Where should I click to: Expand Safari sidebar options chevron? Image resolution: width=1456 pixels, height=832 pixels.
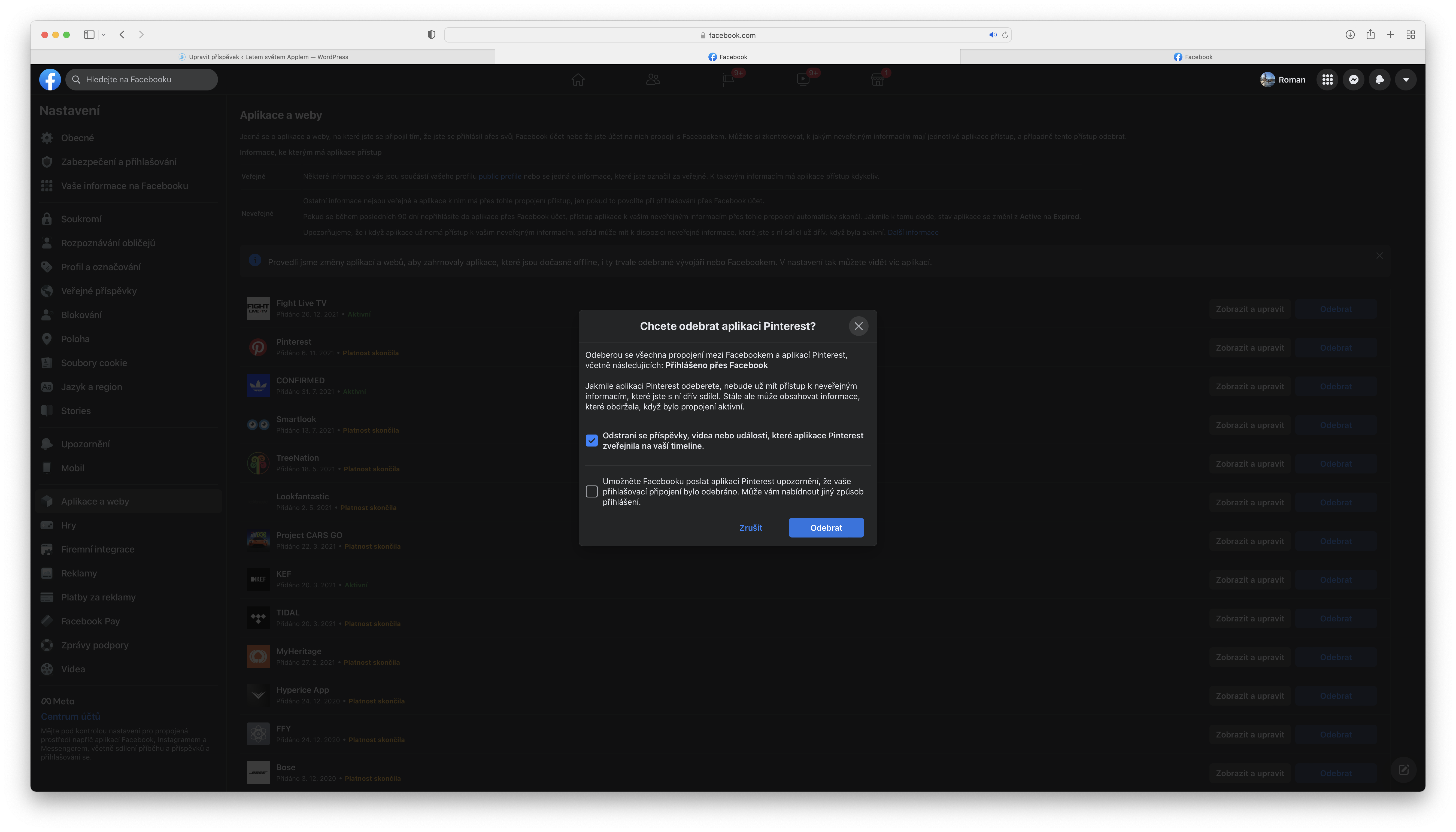(104, 35)
